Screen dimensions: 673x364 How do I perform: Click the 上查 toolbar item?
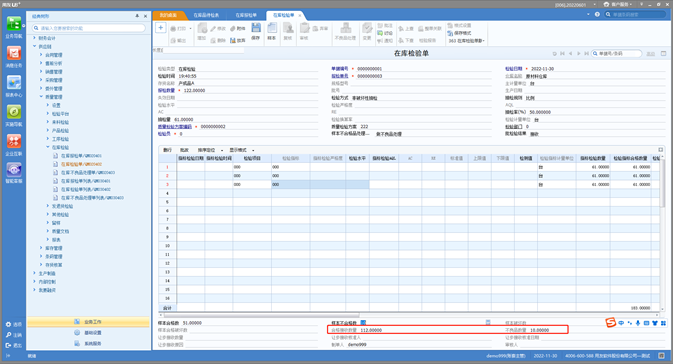point(406,28)
